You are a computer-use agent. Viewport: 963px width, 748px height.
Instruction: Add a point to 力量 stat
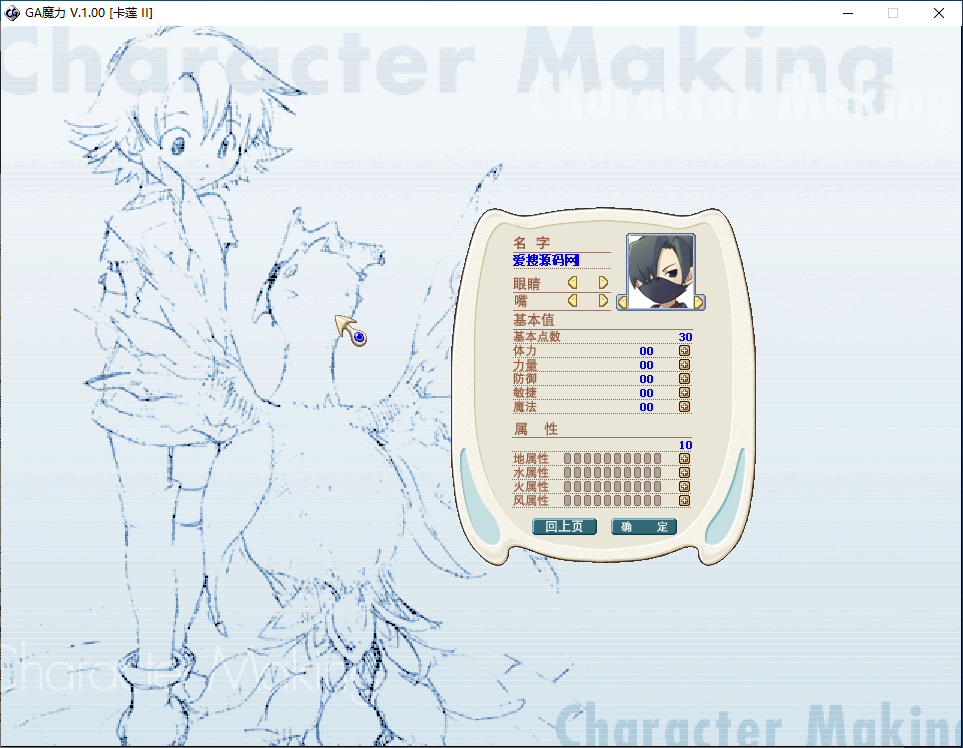684,365
